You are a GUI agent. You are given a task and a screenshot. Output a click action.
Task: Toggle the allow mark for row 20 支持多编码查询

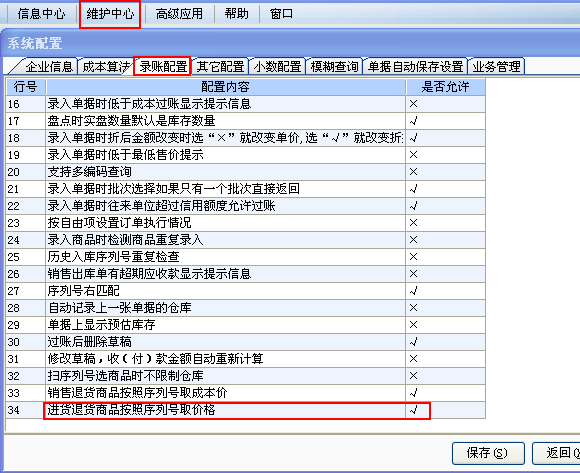tap(445, 172)
